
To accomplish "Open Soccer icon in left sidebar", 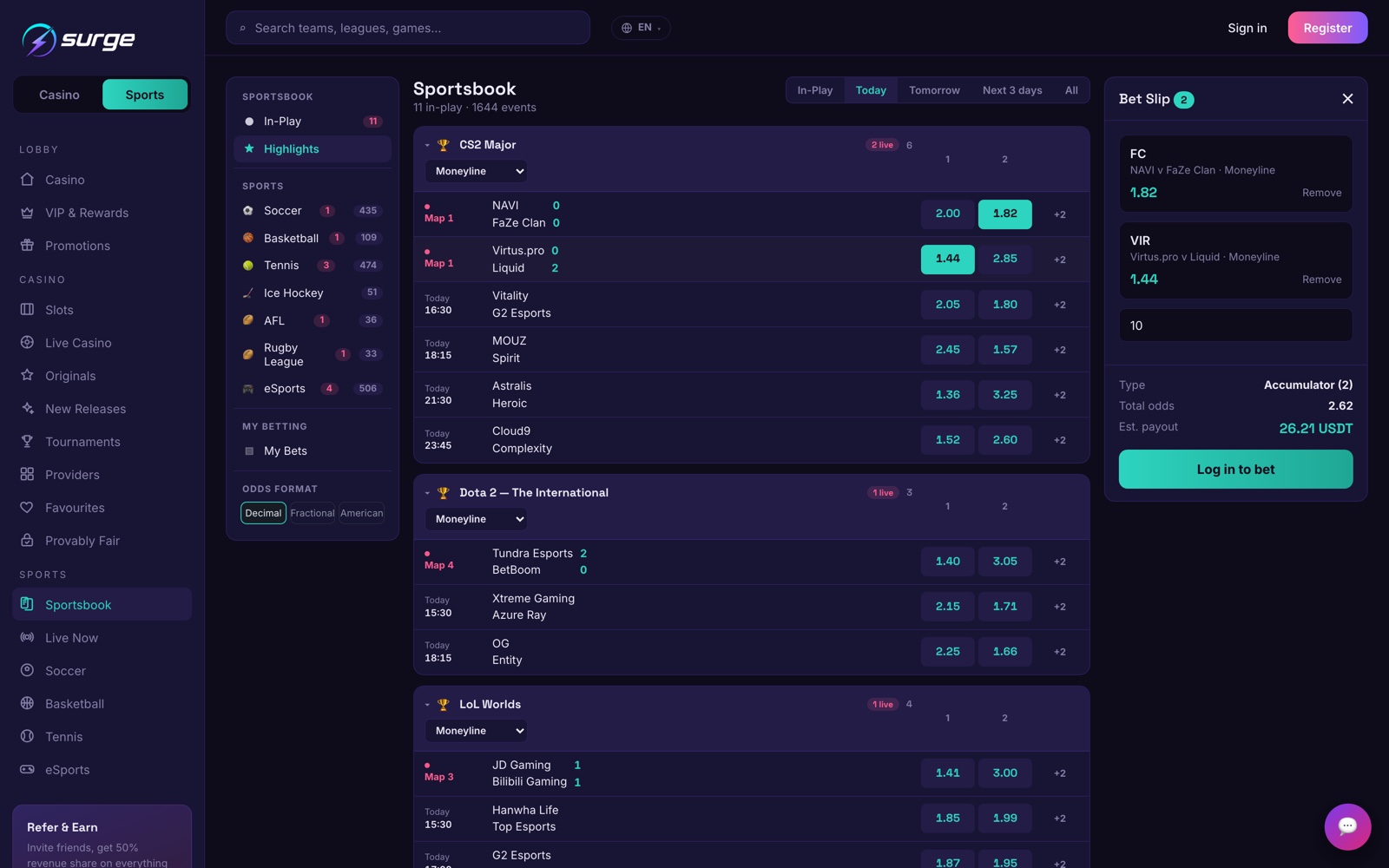I will point(27,671).
